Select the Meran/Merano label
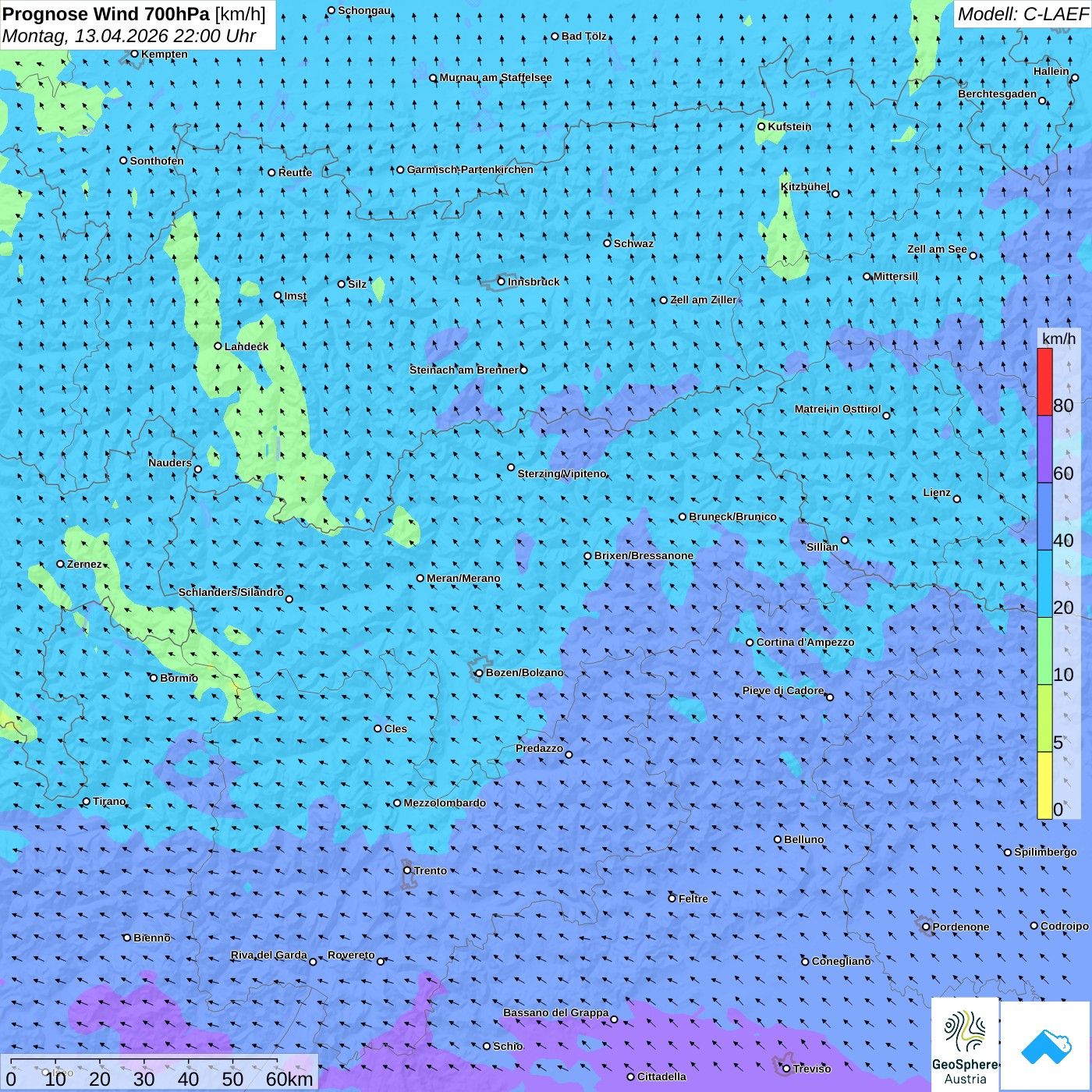 463,578
